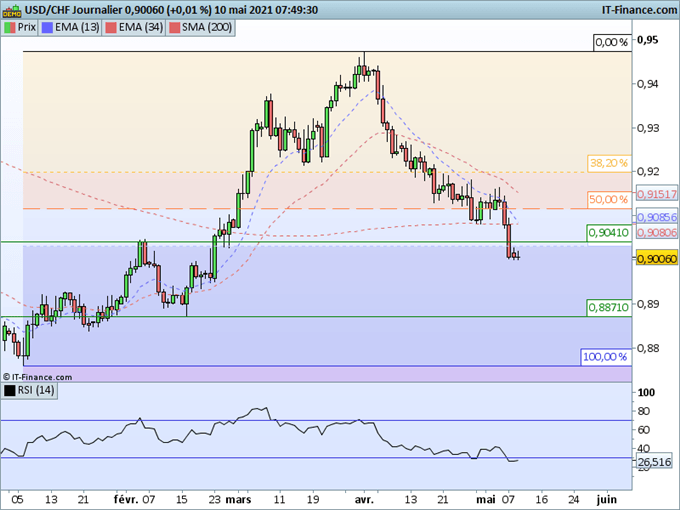Click the SMA value tag 0,91517
The width and height of the screenshot is (680, 510).
[657, 194]
